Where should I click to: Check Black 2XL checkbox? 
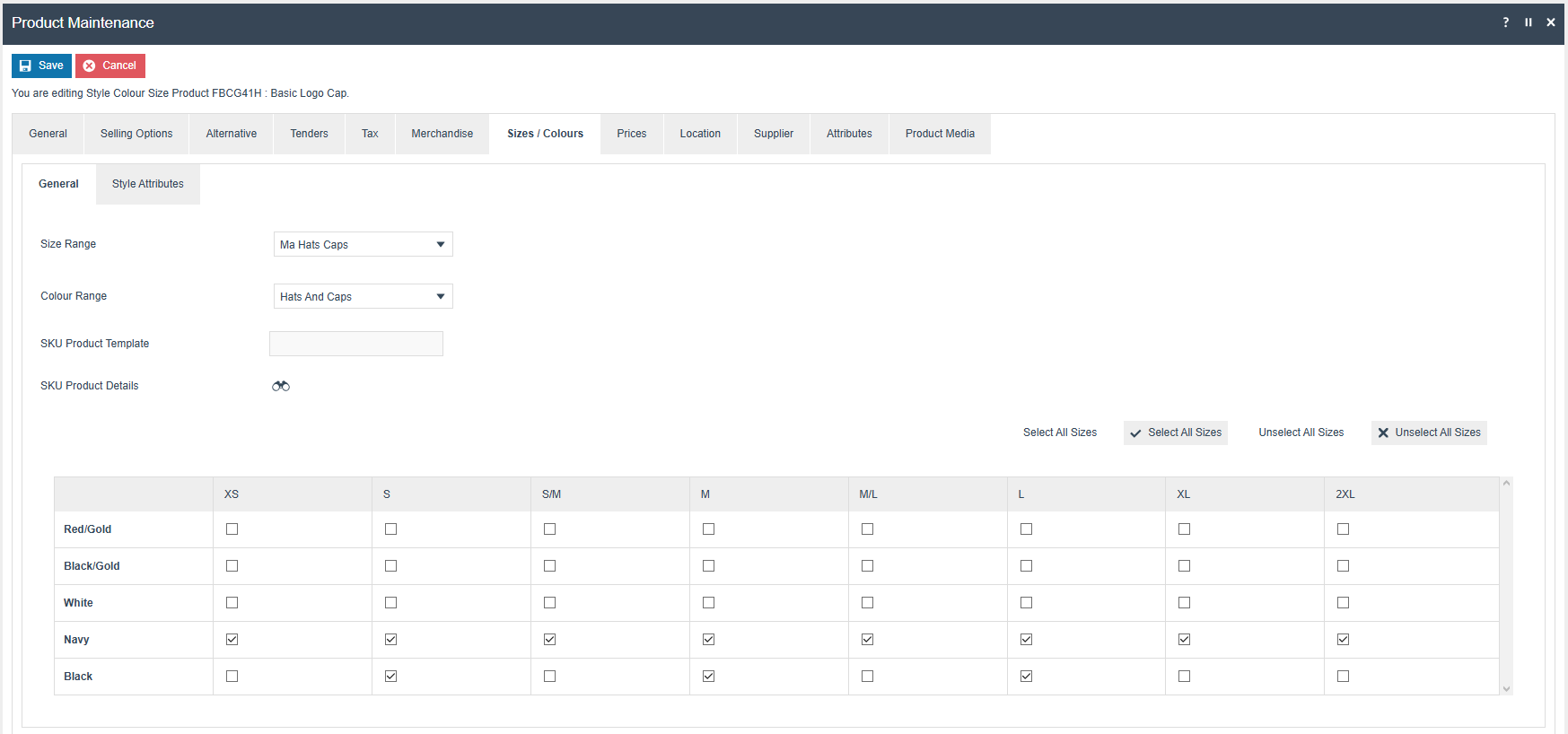(x=1344, y=677)
